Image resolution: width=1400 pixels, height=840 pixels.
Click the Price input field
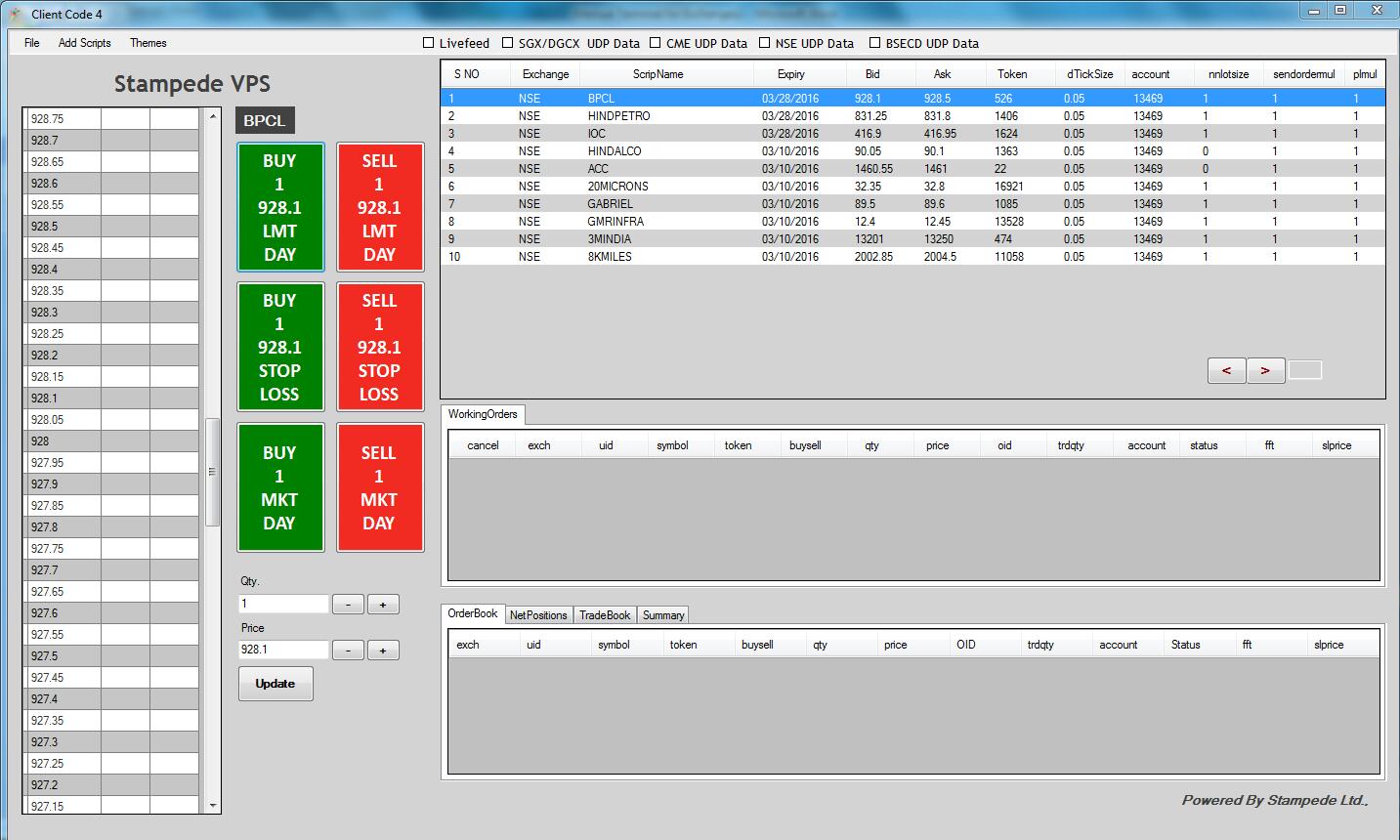283,650
